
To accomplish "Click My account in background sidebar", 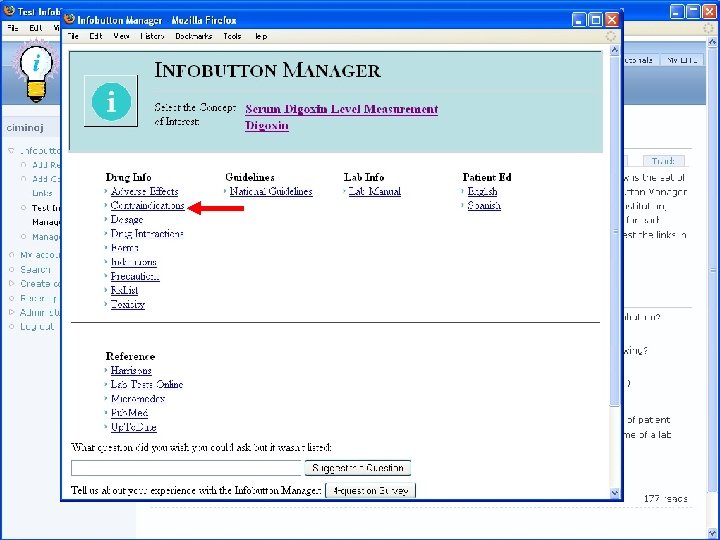I will [39, 255].
